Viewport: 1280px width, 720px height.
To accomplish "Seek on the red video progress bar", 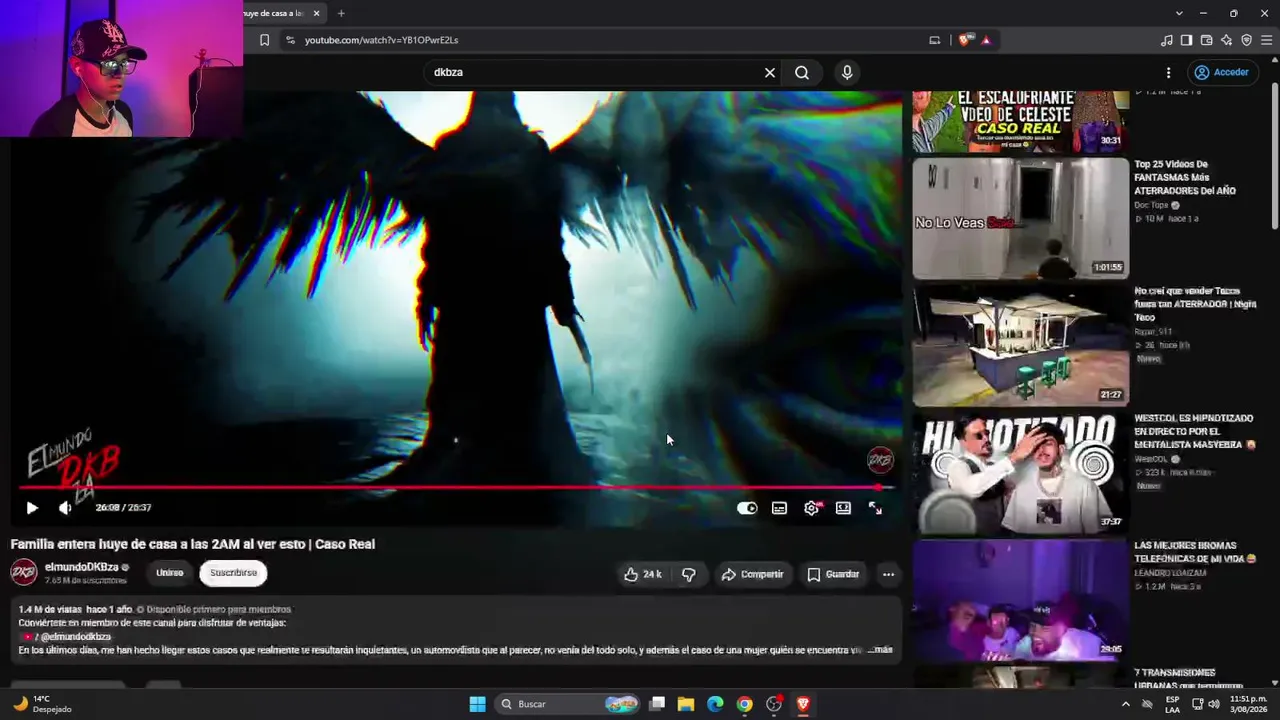I will pyautogui.click(x=455, y=488).
